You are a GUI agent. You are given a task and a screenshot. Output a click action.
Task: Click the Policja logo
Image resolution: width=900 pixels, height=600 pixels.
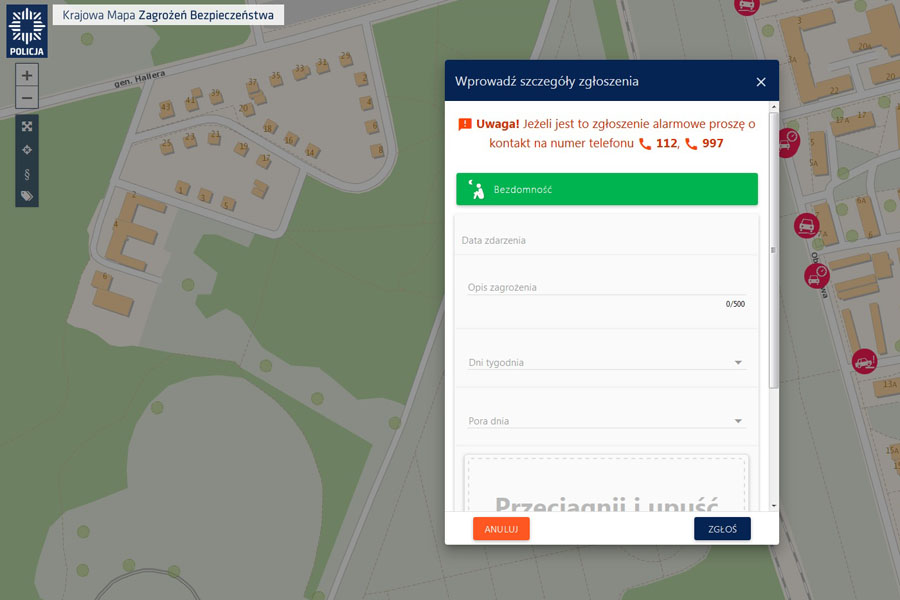[26, 29]
